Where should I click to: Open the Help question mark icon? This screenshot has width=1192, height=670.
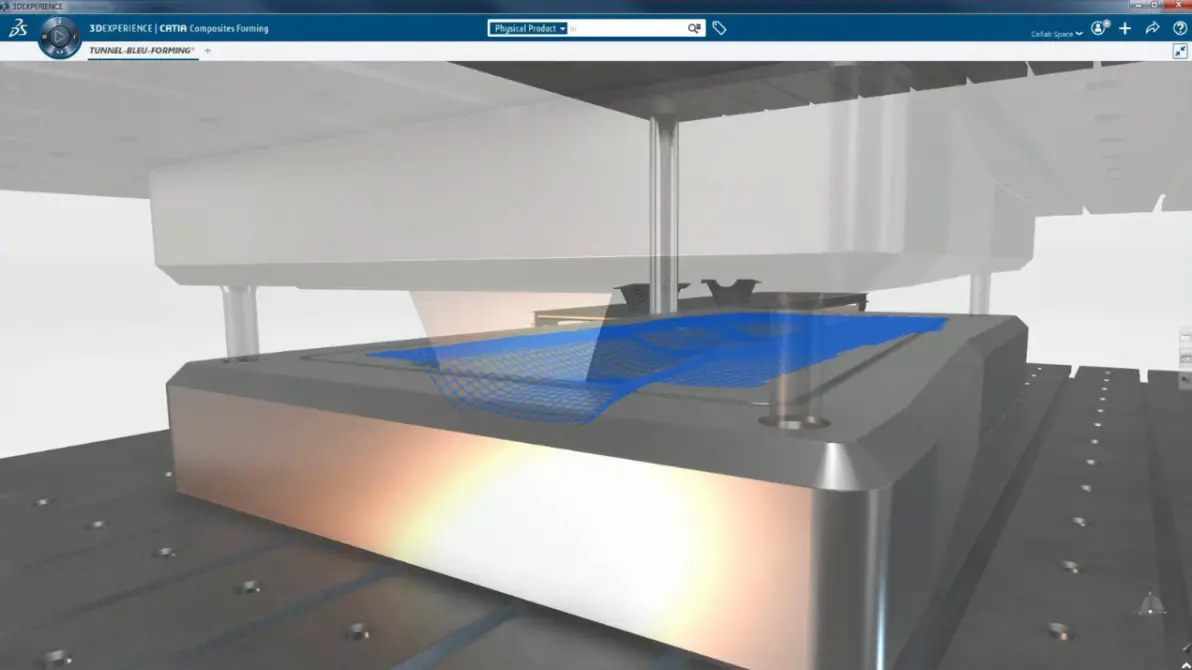1180,29
